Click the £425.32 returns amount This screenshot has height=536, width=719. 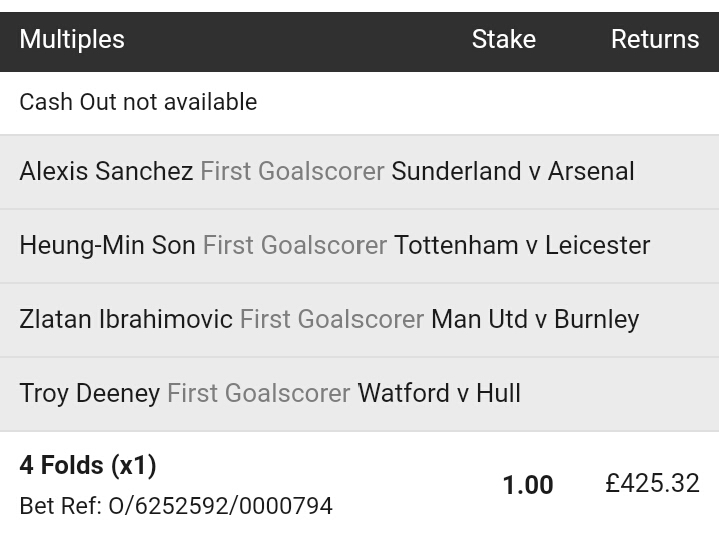[x=652, y=484]
